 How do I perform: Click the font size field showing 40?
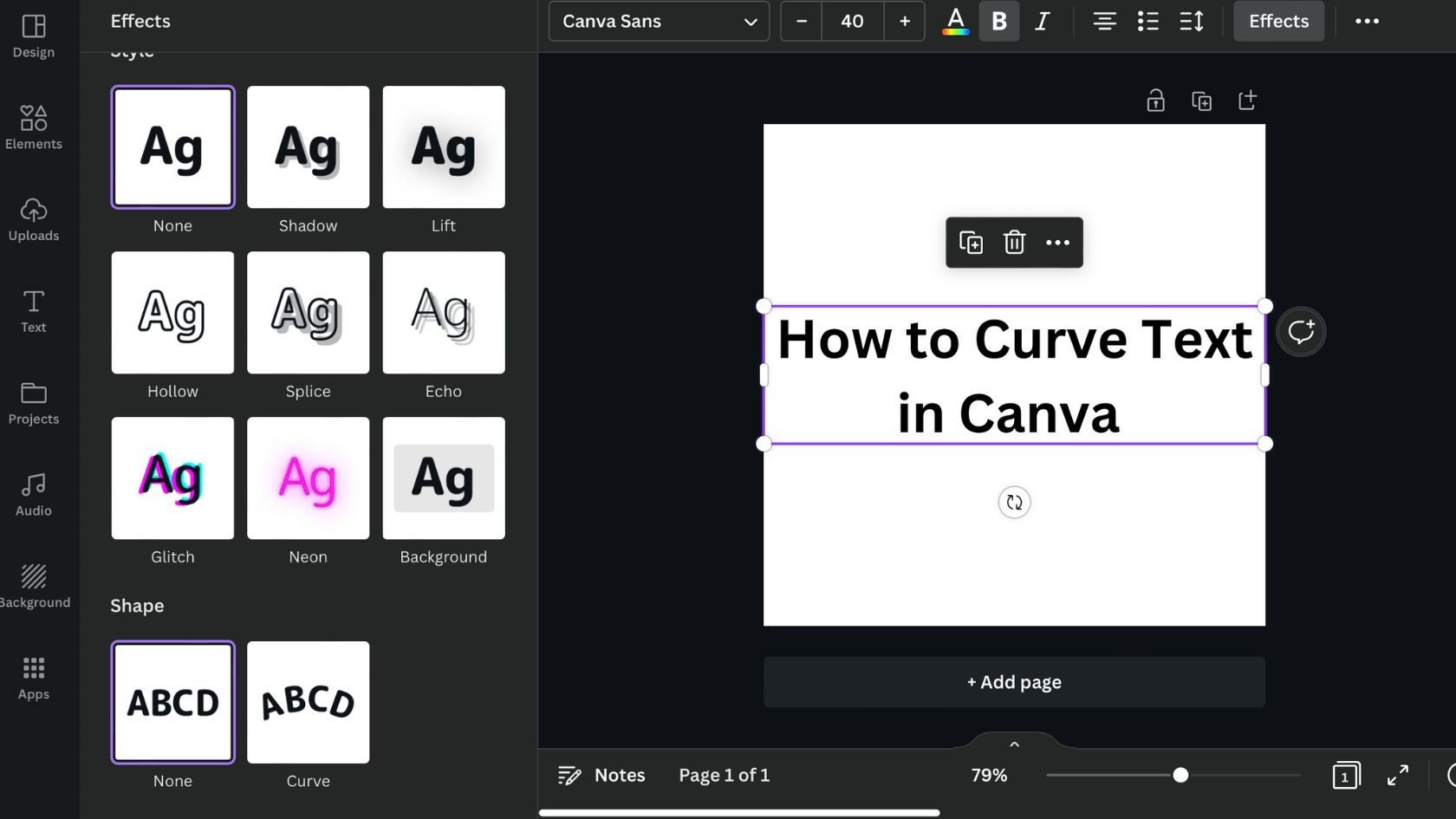[852, 21]
